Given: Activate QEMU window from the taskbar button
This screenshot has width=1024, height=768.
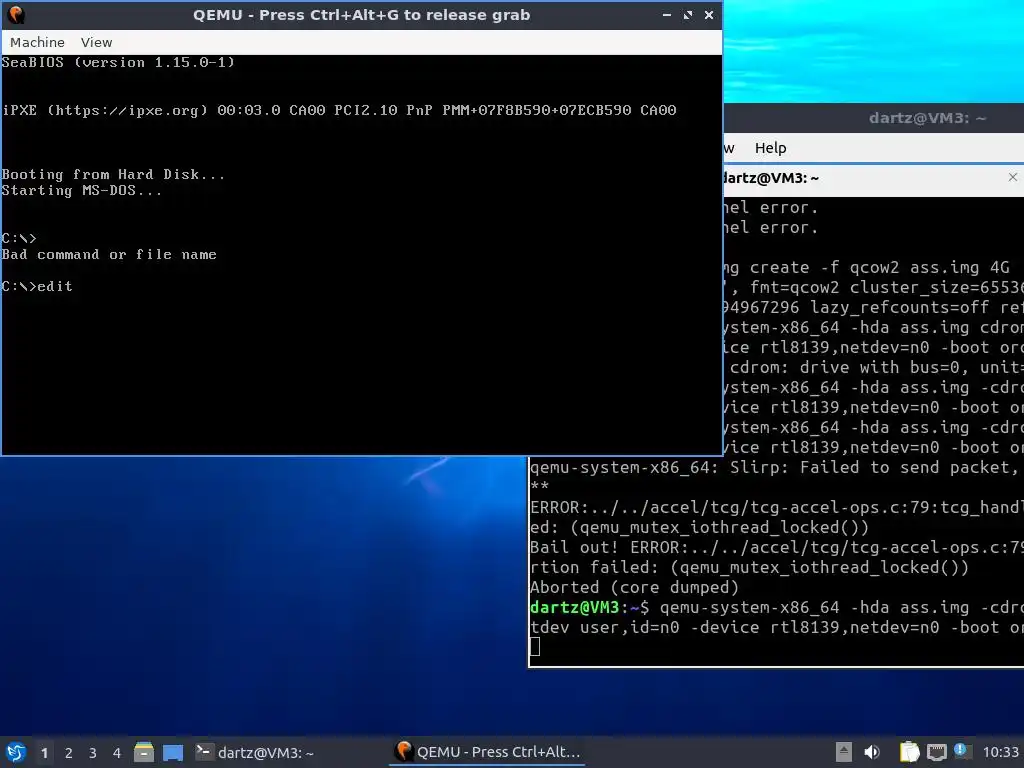Looking at the screenshot, I should [488, 752].
